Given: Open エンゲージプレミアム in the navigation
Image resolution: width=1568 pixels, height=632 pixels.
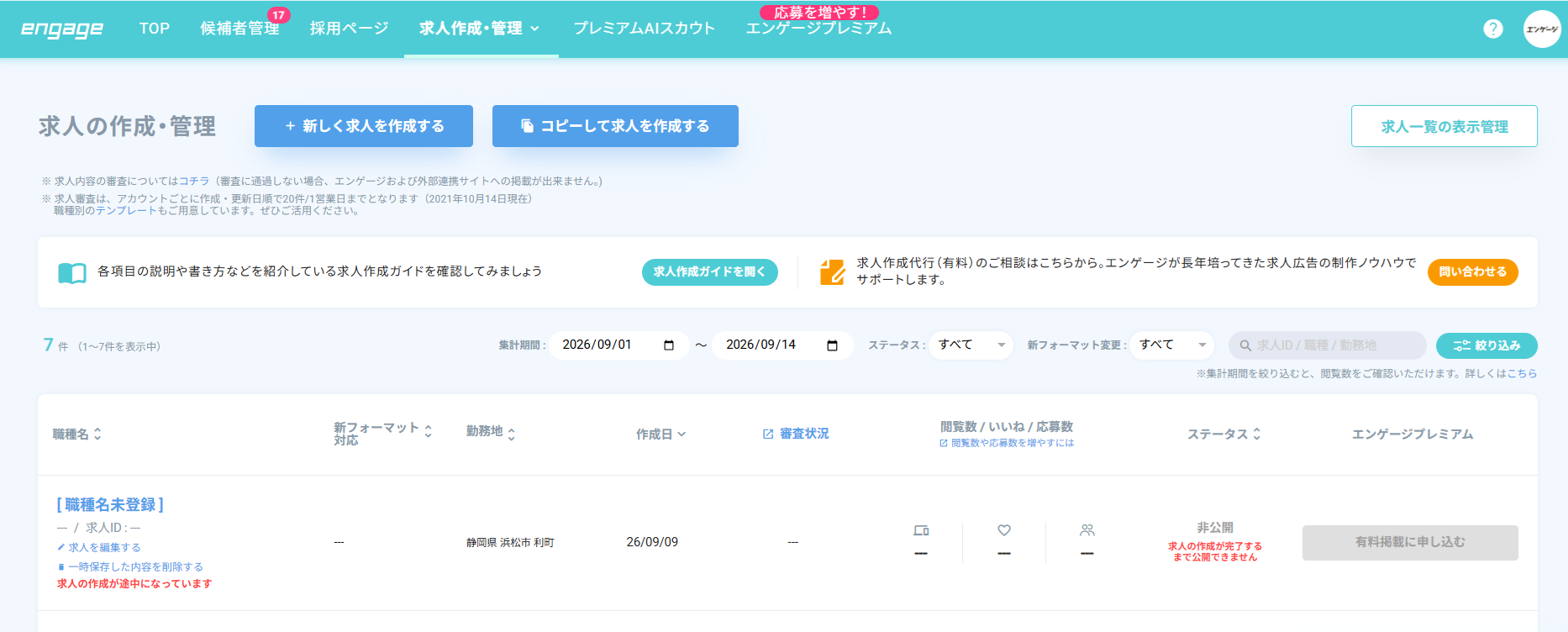Looking at the screenshot, I should pos(818,29).
